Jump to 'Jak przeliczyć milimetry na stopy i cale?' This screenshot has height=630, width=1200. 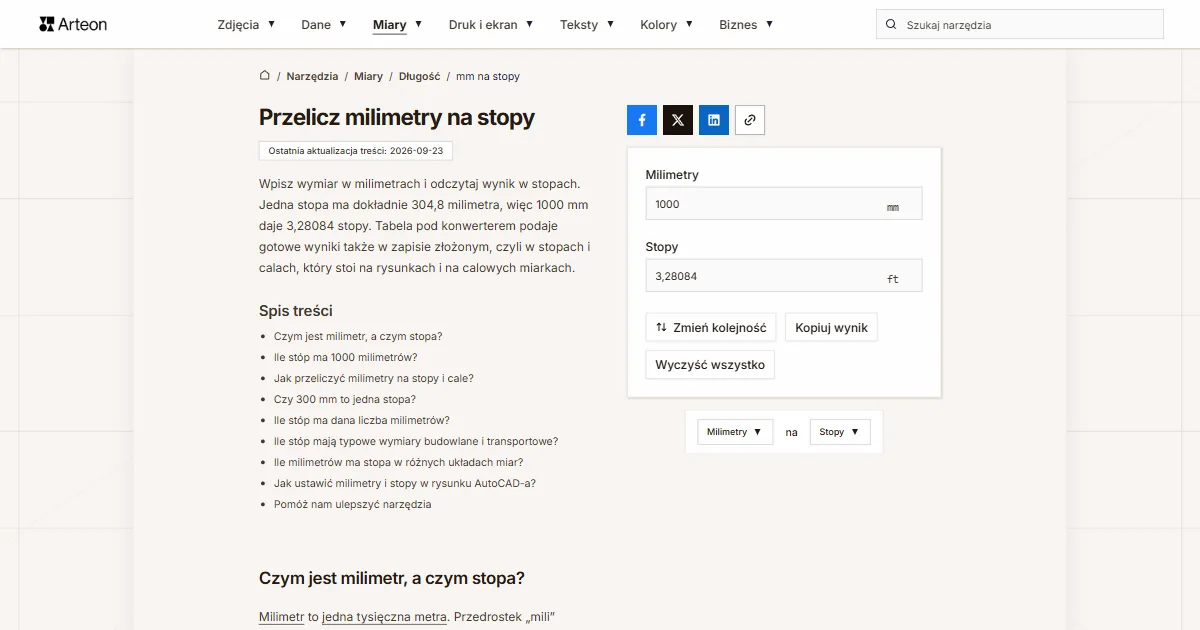click(374, 378)
